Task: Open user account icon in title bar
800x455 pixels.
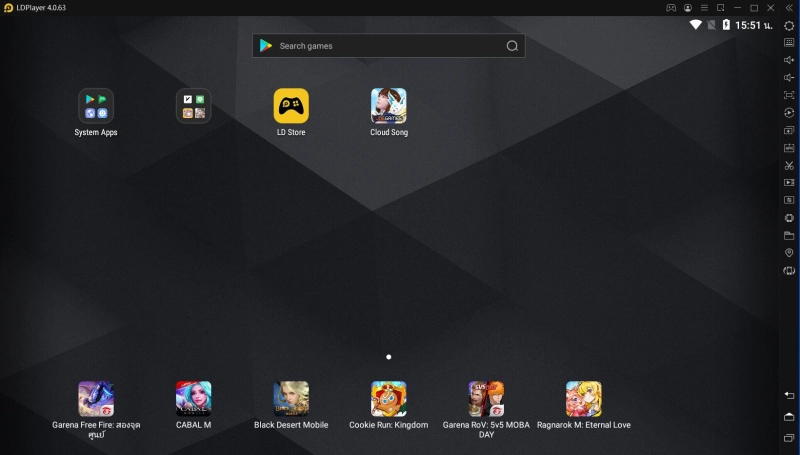Action: click(688, 8)
